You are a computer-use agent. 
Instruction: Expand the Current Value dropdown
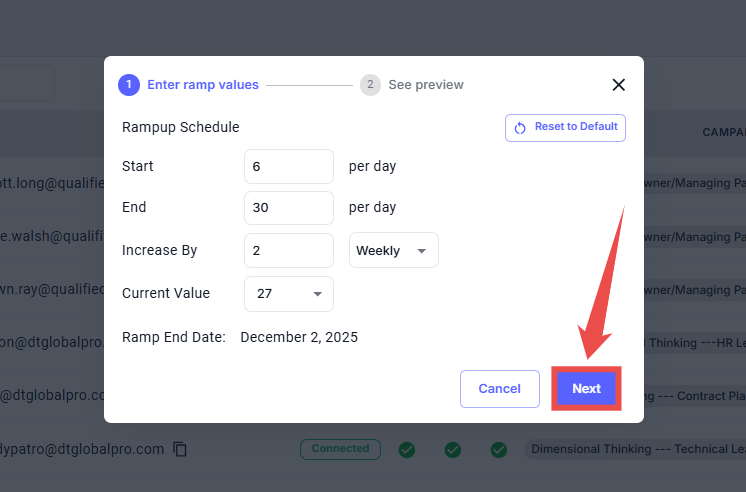pos(288,293)
